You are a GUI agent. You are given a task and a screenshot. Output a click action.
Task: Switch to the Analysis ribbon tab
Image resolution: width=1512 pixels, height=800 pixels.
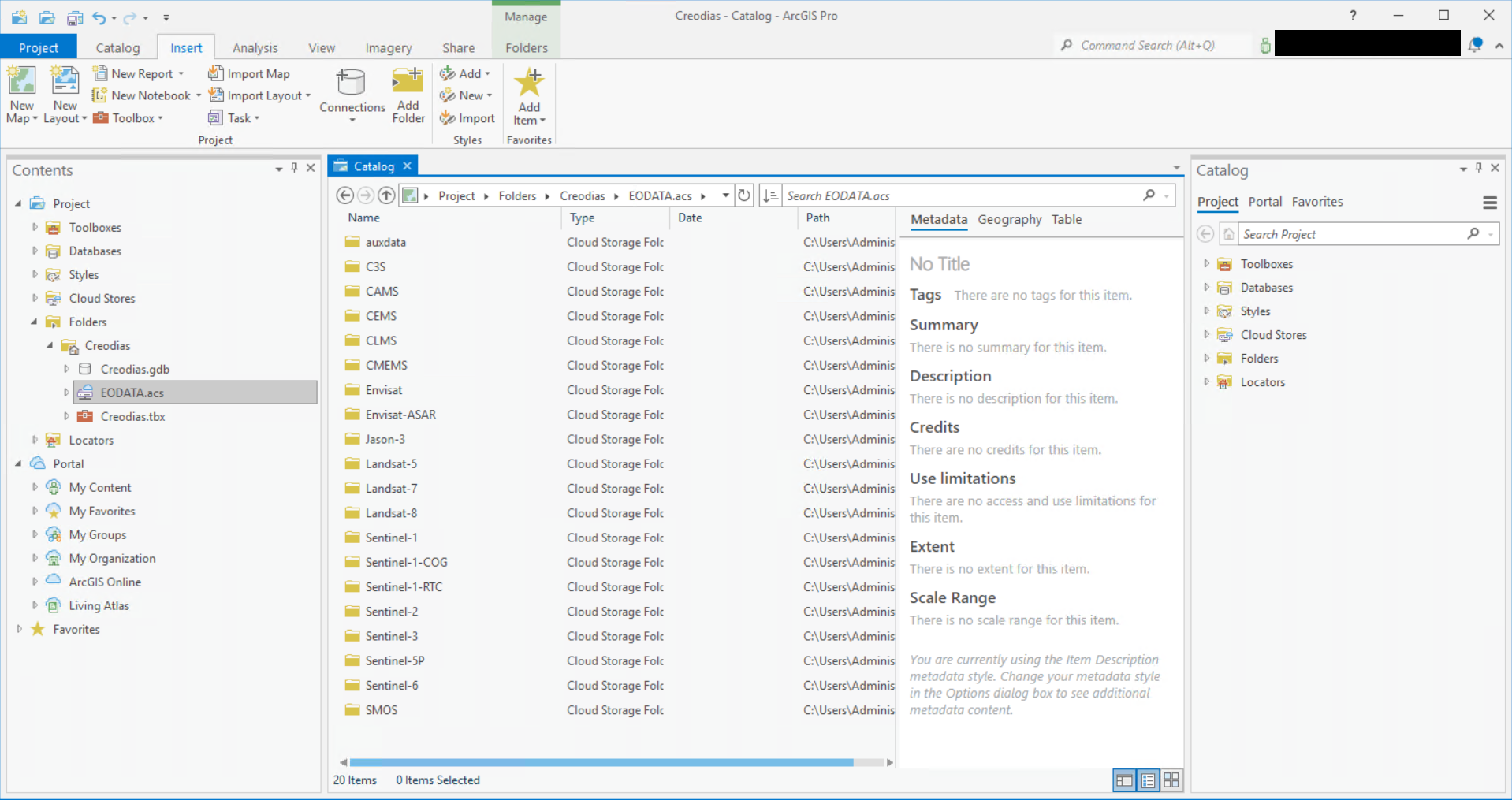[x=255, y=47]
